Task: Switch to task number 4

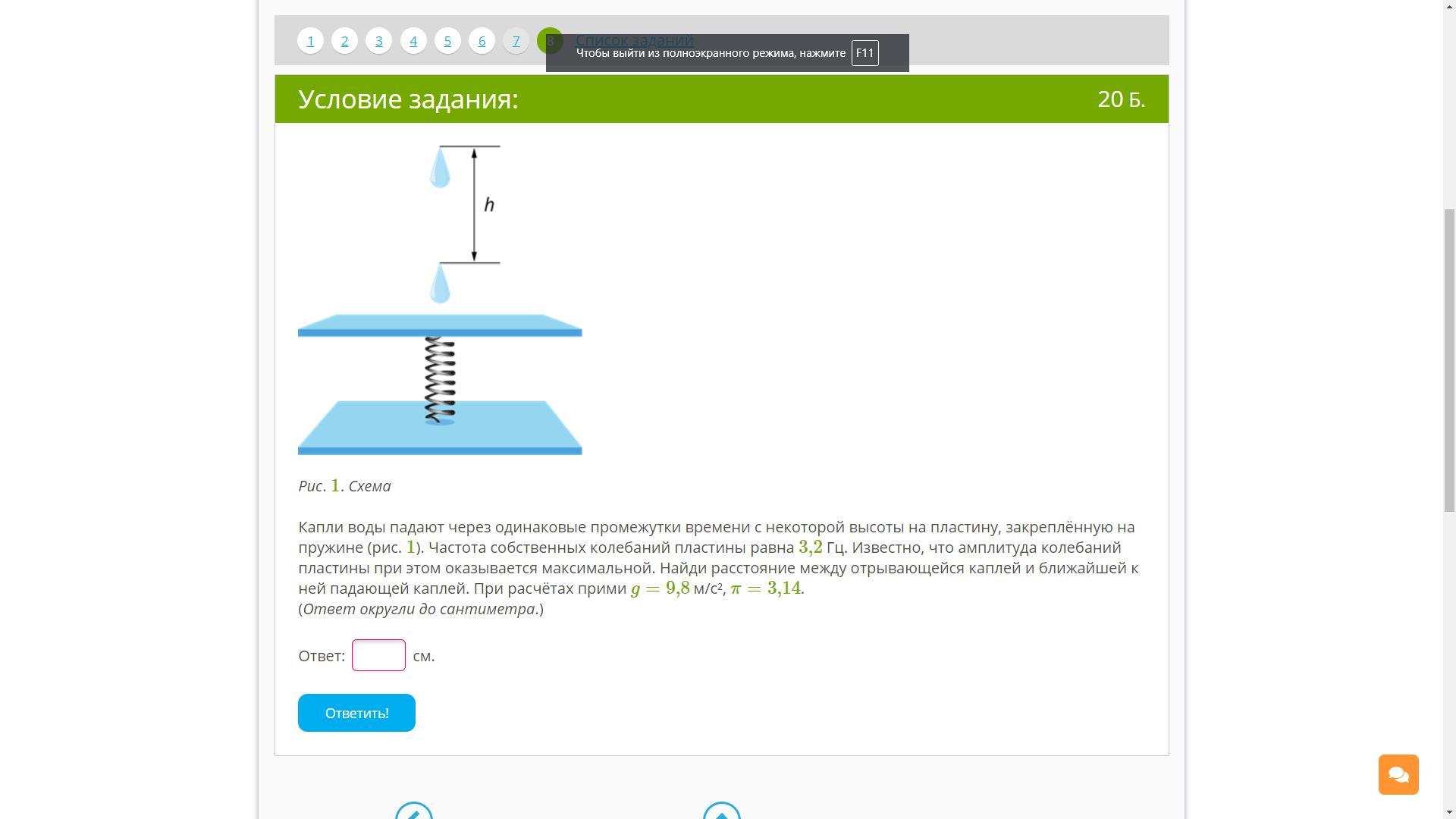Action: [413, 41]
